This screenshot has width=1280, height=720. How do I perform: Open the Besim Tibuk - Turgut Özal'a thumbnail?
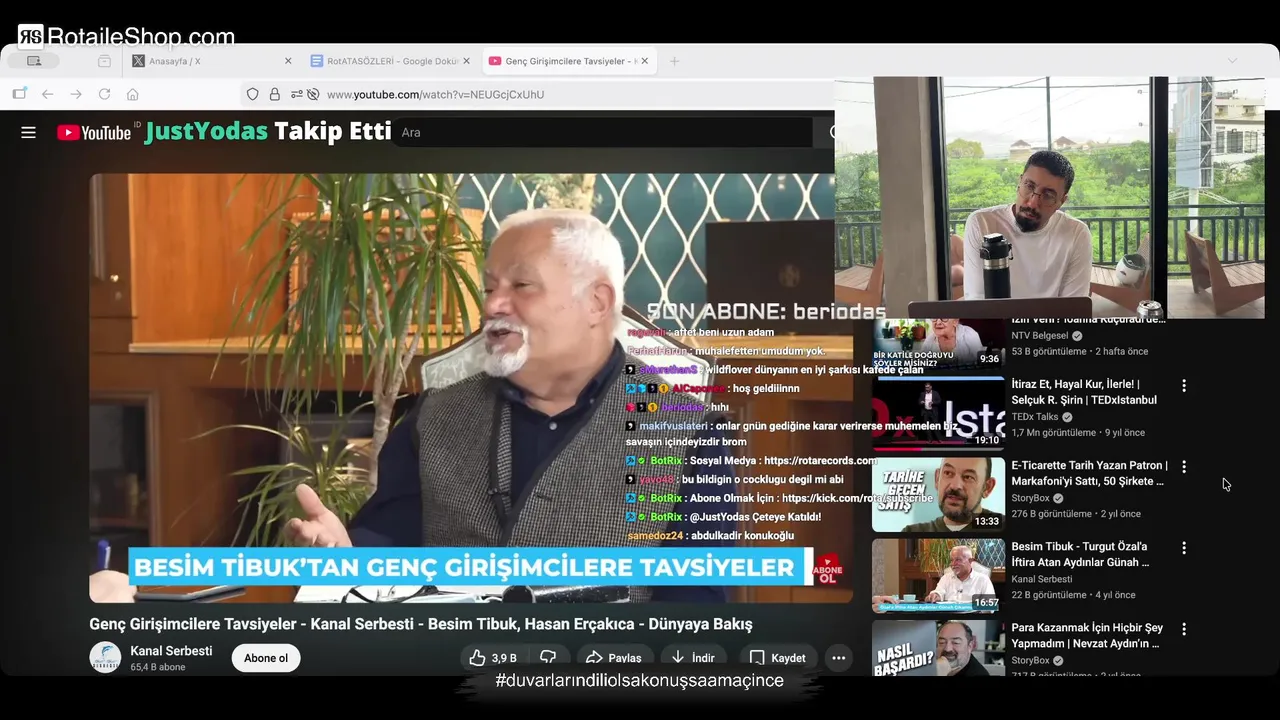[x=938, y=576]
